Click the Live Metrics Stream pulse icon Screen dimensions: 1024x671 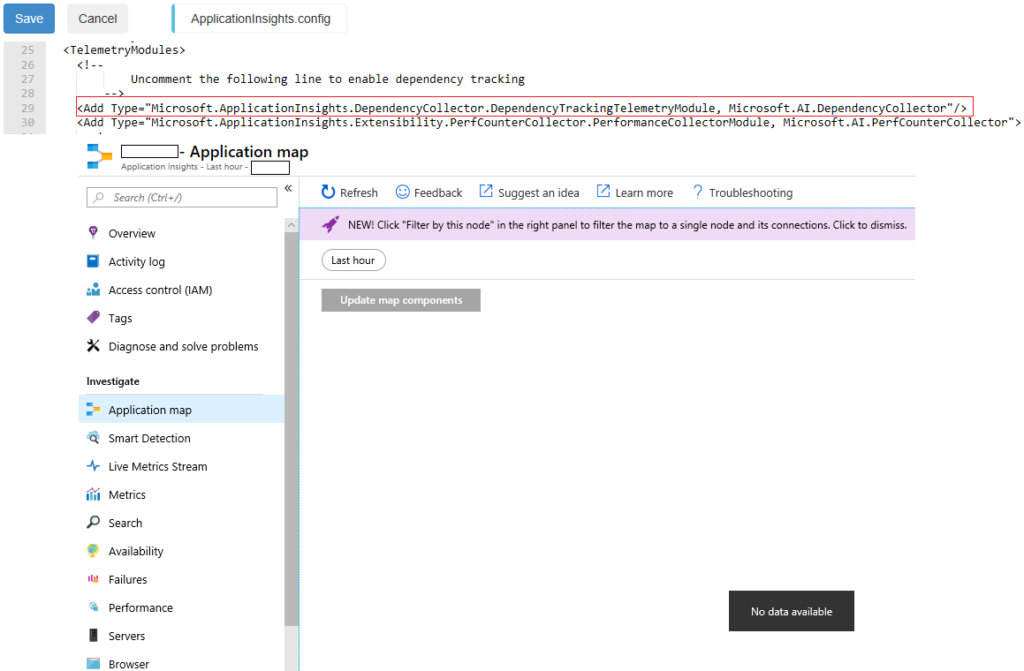tap(93, 466)
